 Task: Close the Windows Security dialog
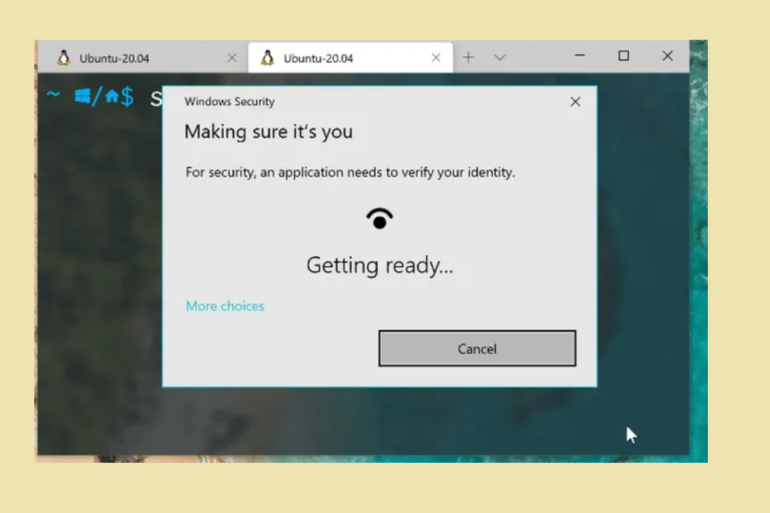tap(575, 102)
